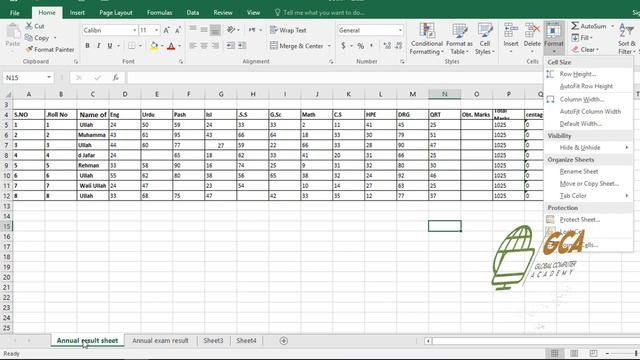Screen dimensions: 640x360
Task: Switch to Page Layout view icon
Action: click(574, 353)
